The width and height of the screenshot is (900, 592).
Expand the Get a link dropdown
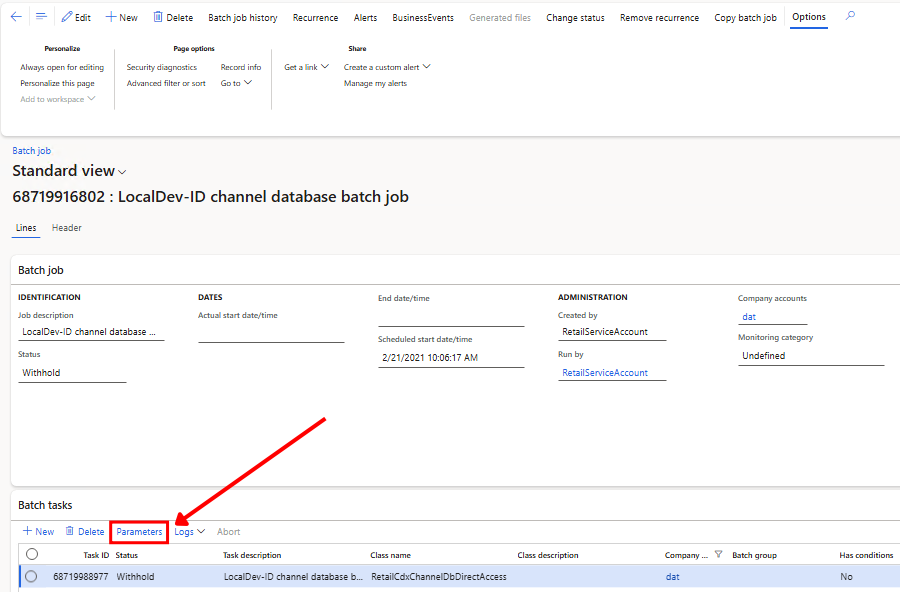(x=307, y=67)
